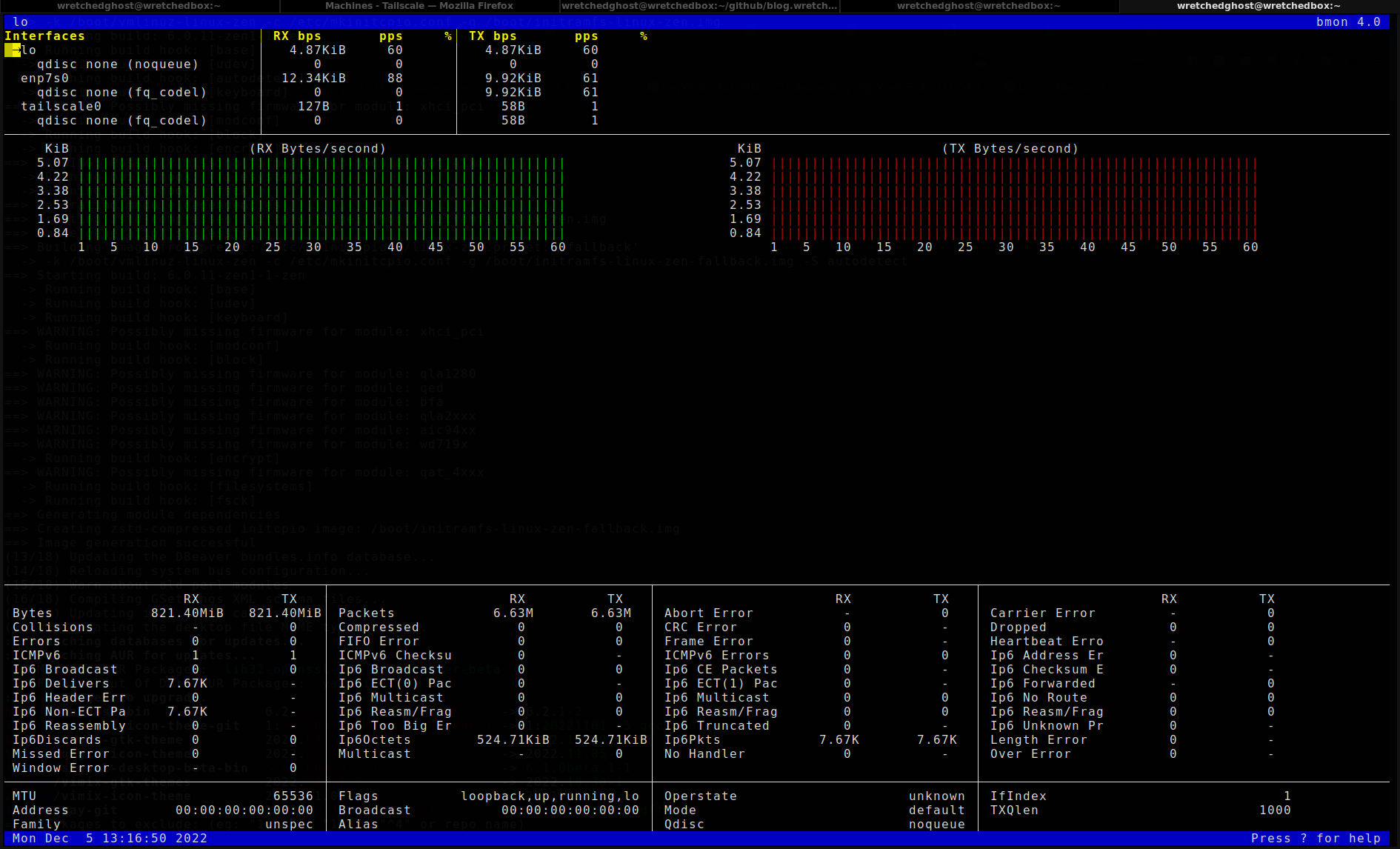Click the date and time in status bar

click(x=110, y=839)
